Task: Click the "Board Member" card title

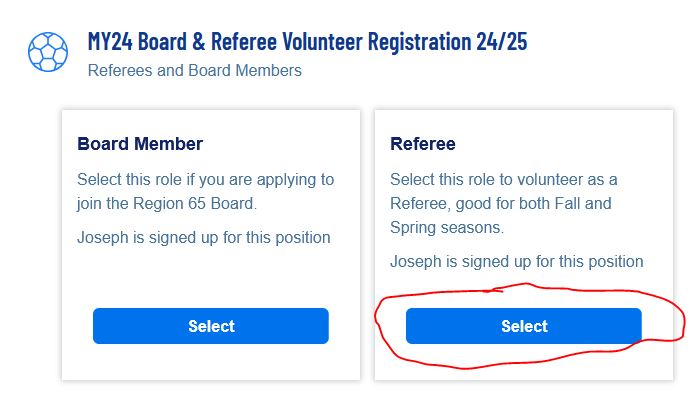Action: pos(140,144)
